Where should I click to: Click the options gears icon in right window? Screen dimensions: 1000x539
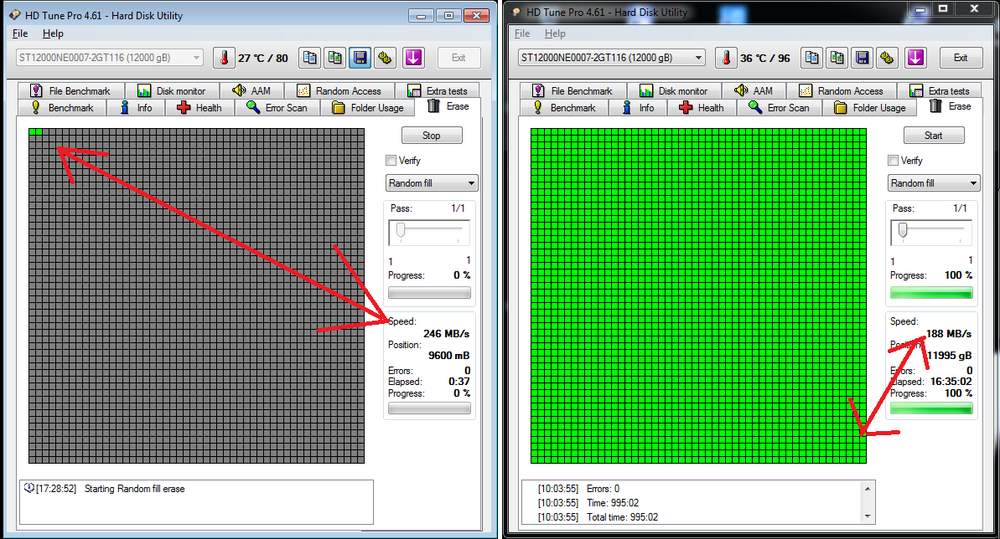click(x=887, y=57)
